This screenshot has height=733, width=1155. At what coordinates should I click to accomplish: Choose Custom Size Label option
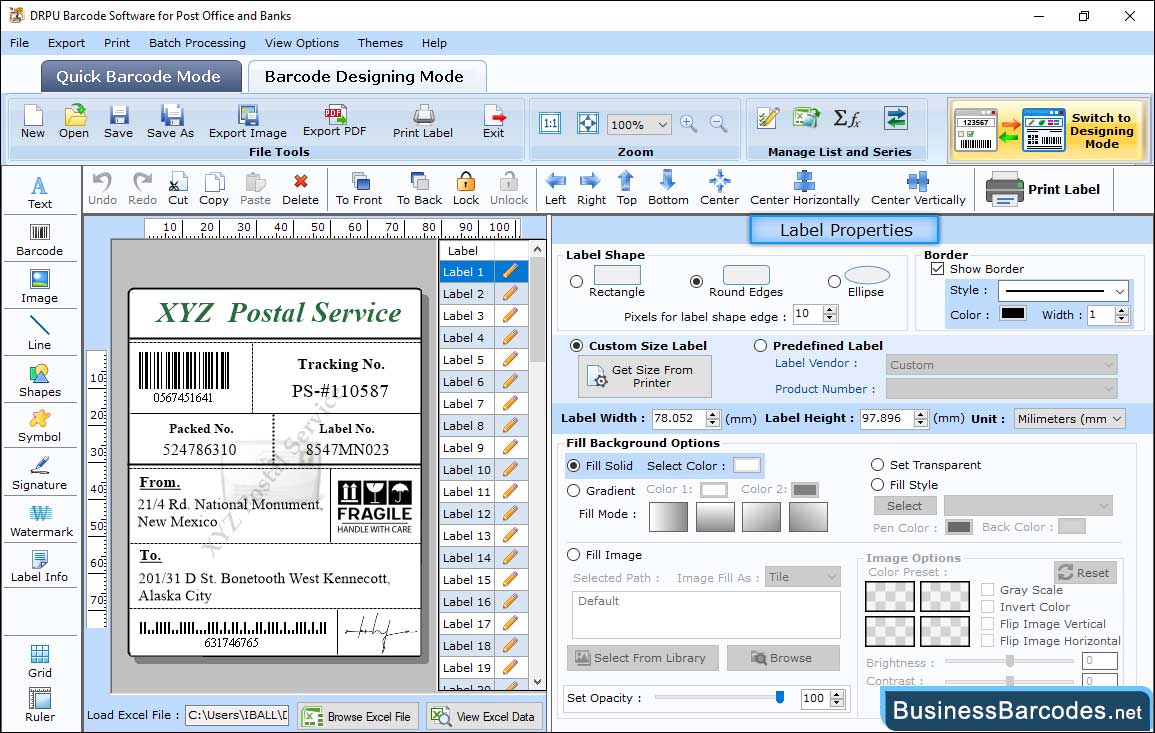coord(576,346)
